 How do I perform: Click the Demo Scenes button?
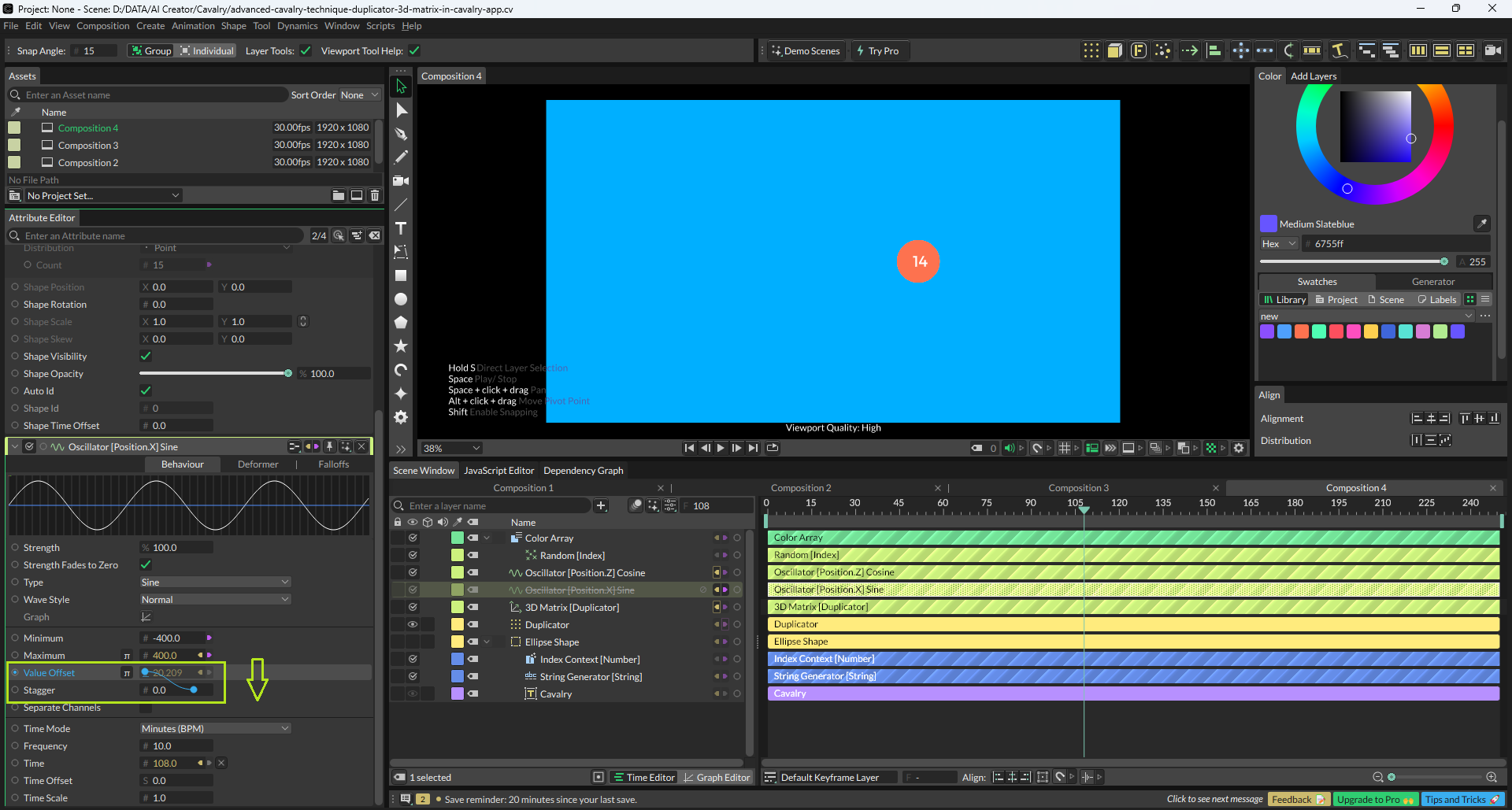coord(806,51)
